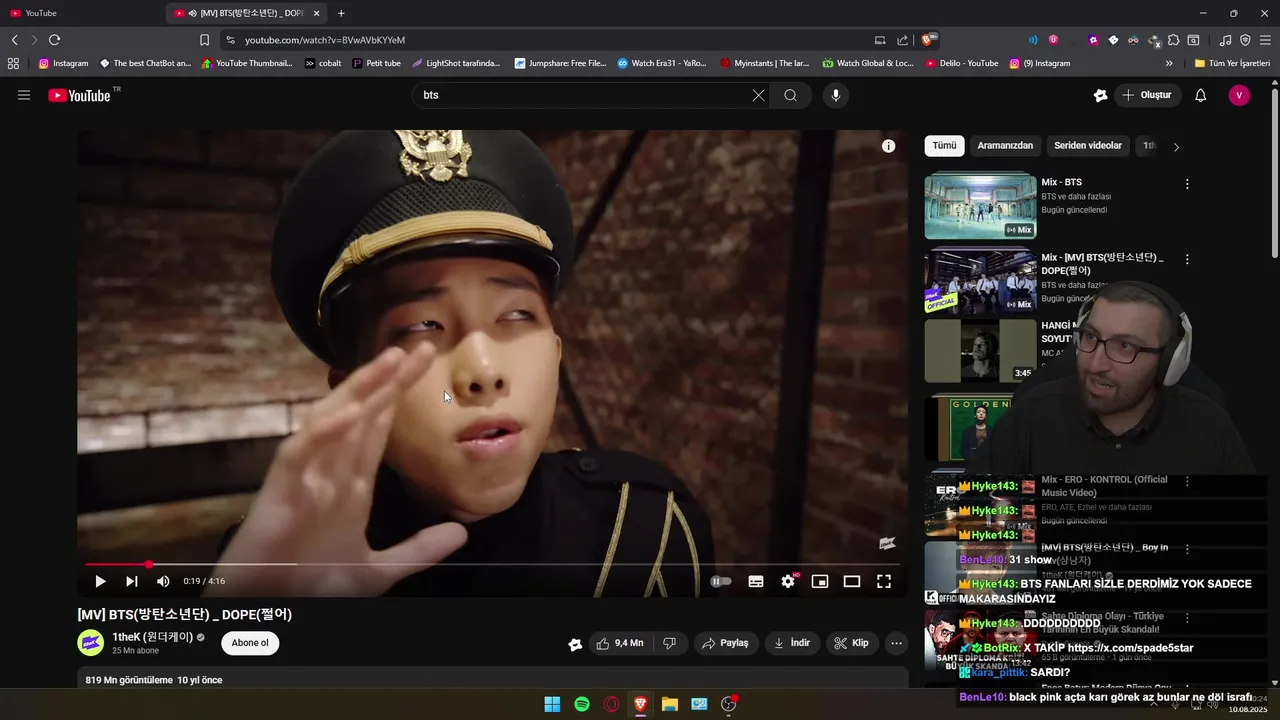Screen dimensions: 1280x720
Task: Open YouTube notifications bell
Action: [x=1201, y=95]
